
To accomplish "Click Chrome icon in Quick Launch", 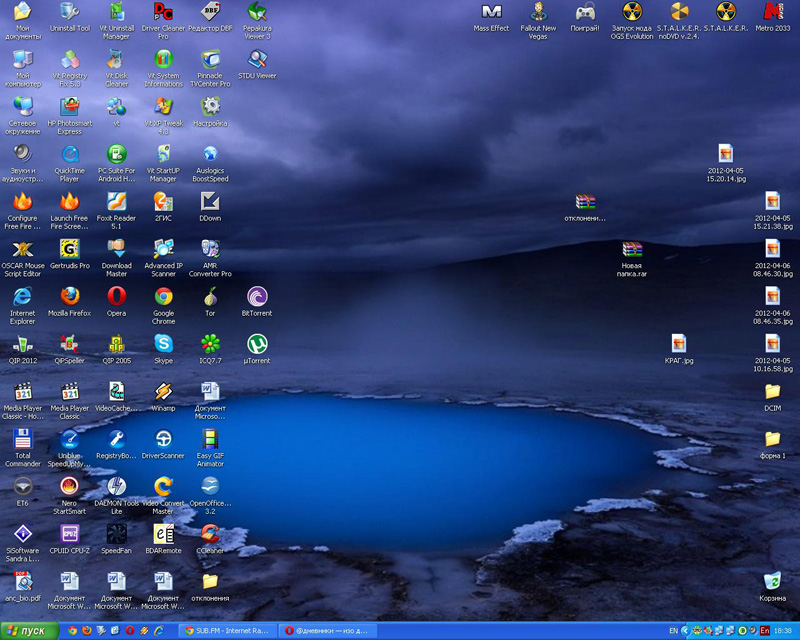I will (x=72, y=631).
